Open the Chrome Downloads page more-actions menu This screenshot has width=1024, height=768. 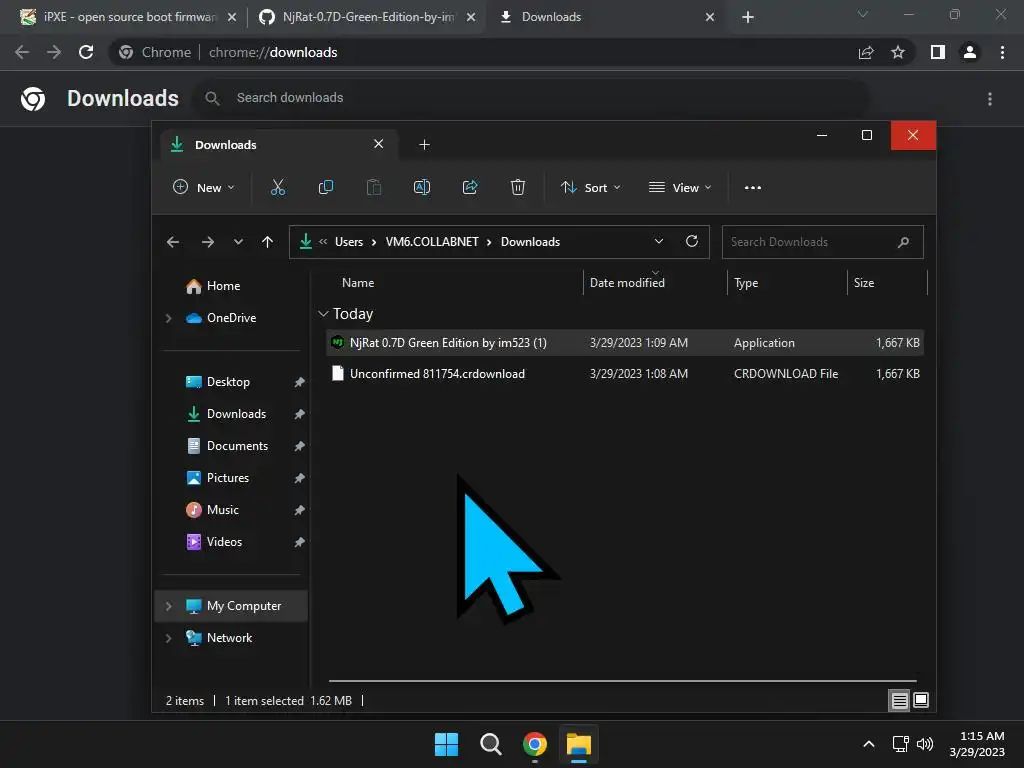pyautogui.click(x=989, y=99)
